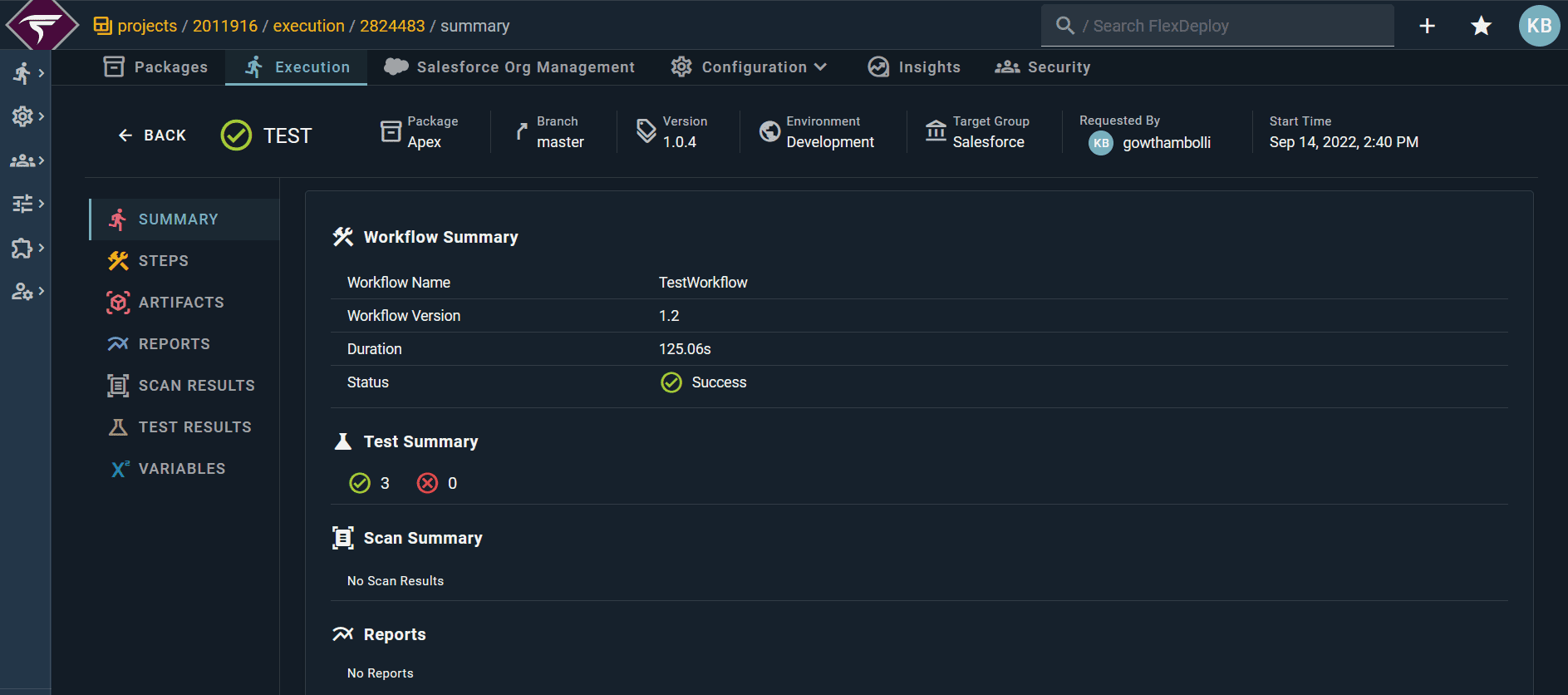This screenshot has height=695, width=1568.
Task: Switch to the Packages tab
Action: coord(155,67)
